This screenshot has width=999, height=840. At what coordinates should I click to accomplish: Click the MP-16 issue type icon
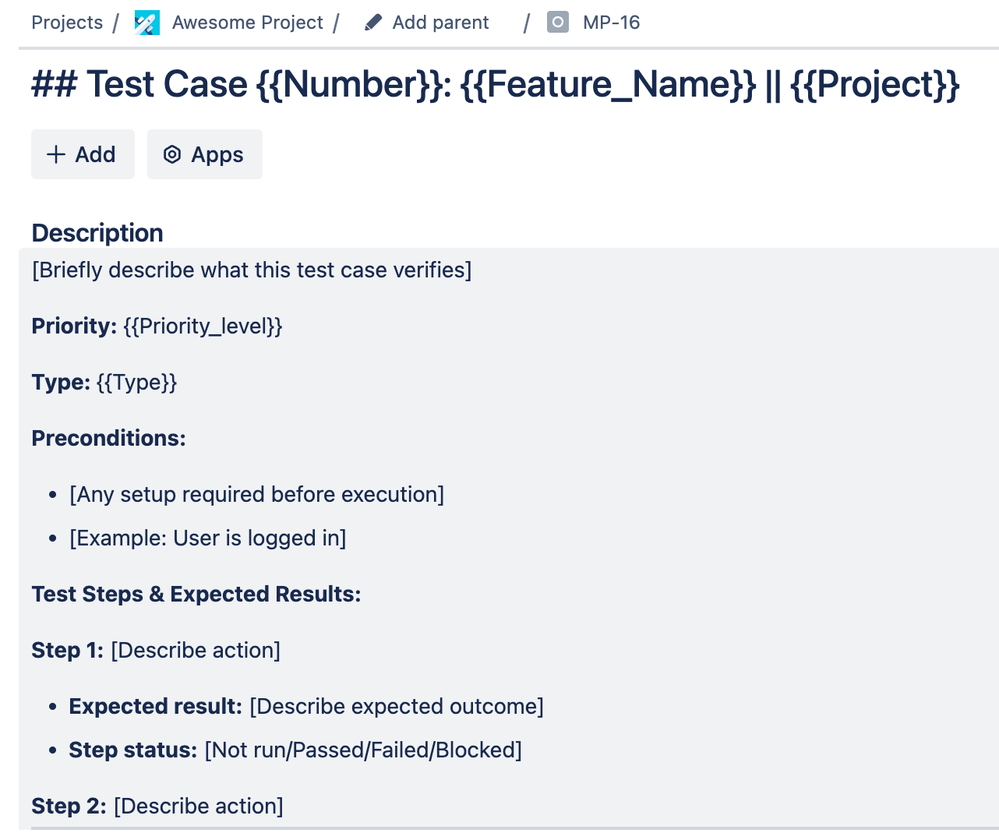[557, 22]
